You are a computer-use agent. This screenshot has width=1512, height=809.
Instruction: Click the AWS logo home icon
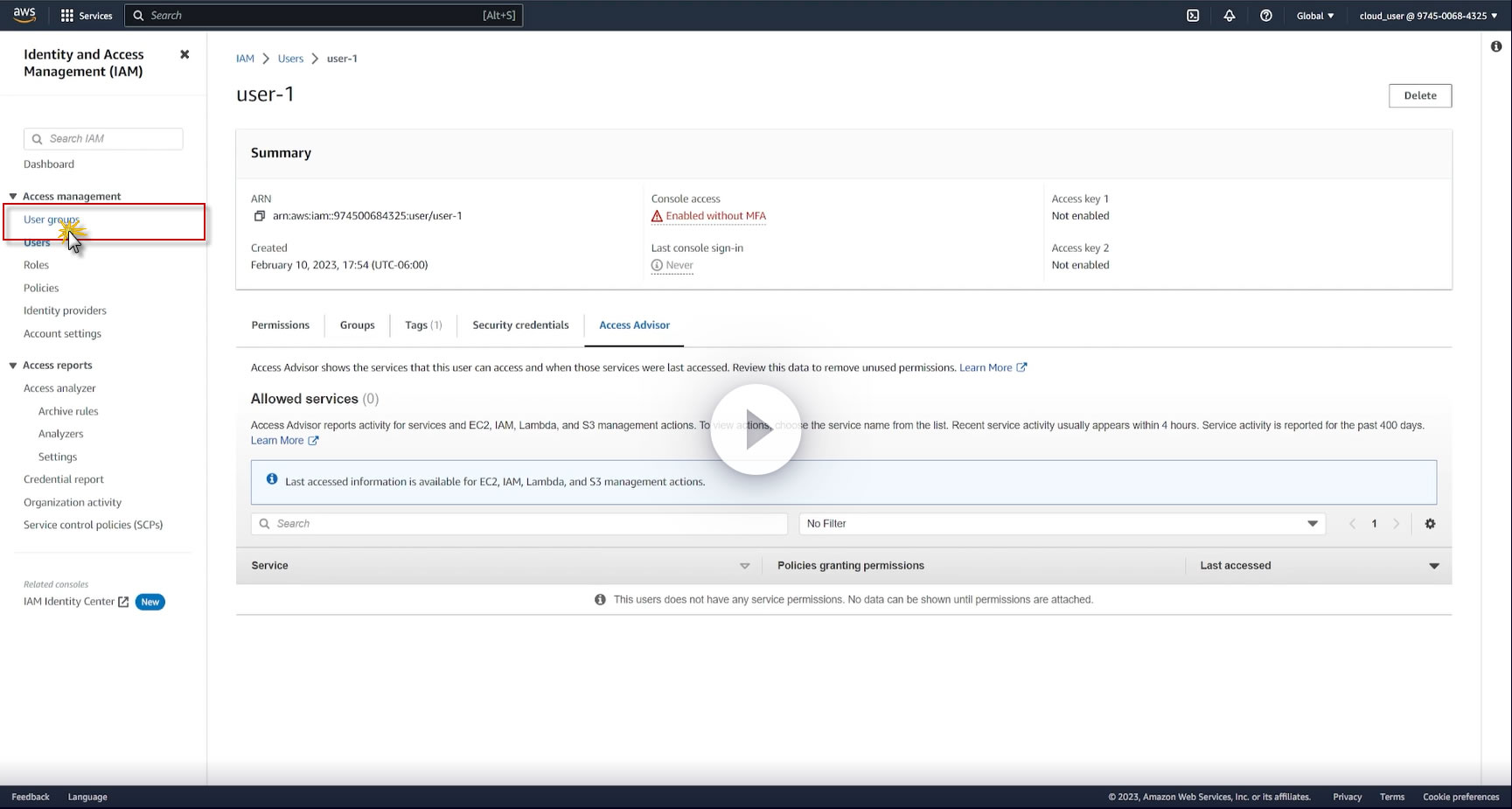[24, 15]
